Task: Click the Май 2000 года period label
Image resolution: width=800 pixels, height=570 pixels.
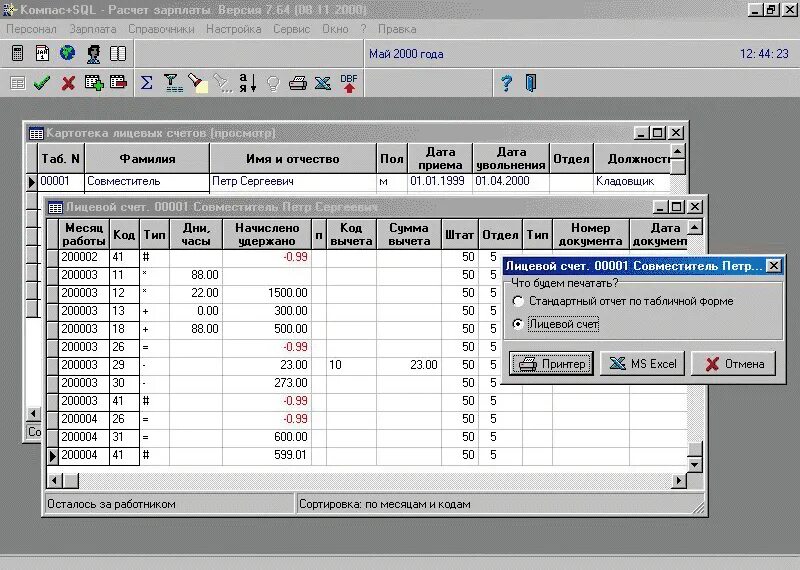Action: click(406, 54)
